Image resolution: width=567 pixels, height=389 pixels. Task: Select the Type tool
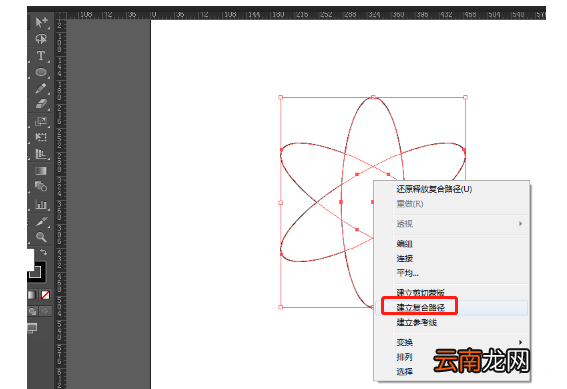pyautogui.click(x=41, y=56)
